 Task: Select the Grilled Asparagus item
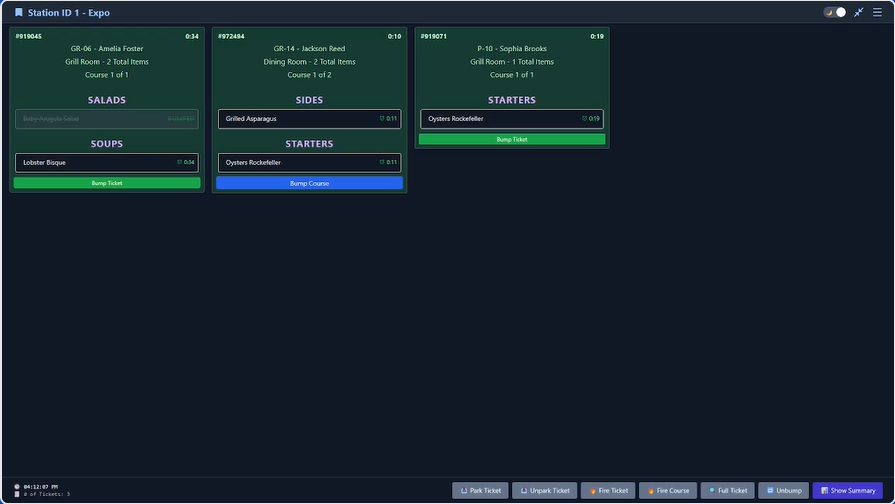coord(309,119)
